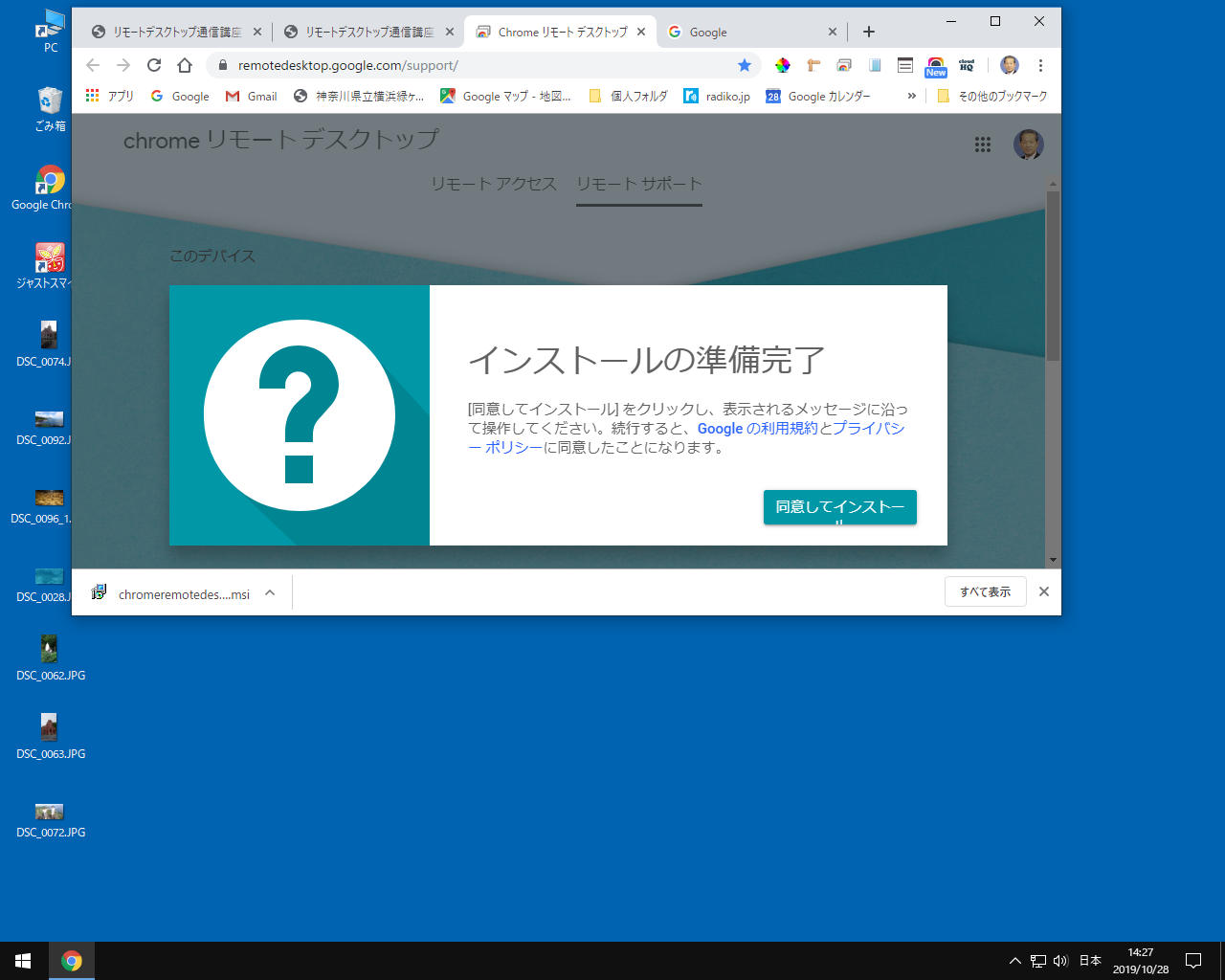The width and height of the screenshot is (1225, 980).
Task: Click the Windows Start button
Action: [x=23, y=961]
